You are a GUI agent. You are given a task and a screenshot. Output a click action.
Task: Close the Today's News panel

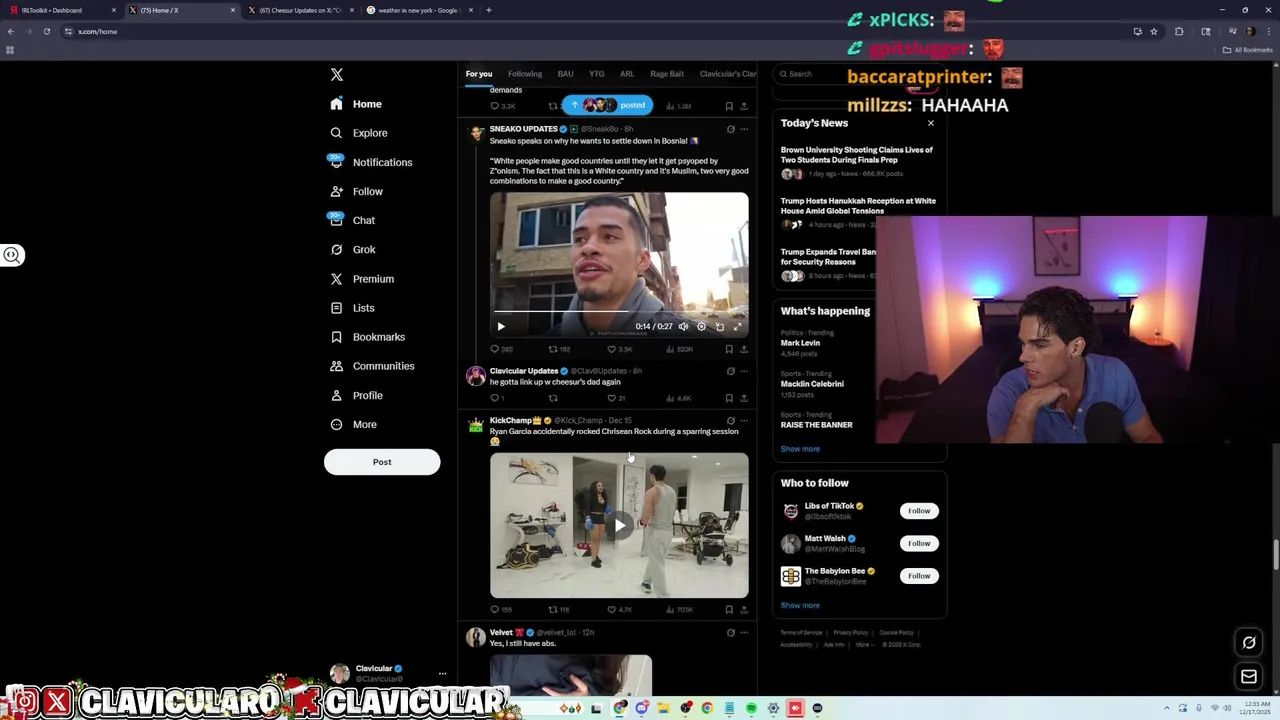click(x=931, y=123)
